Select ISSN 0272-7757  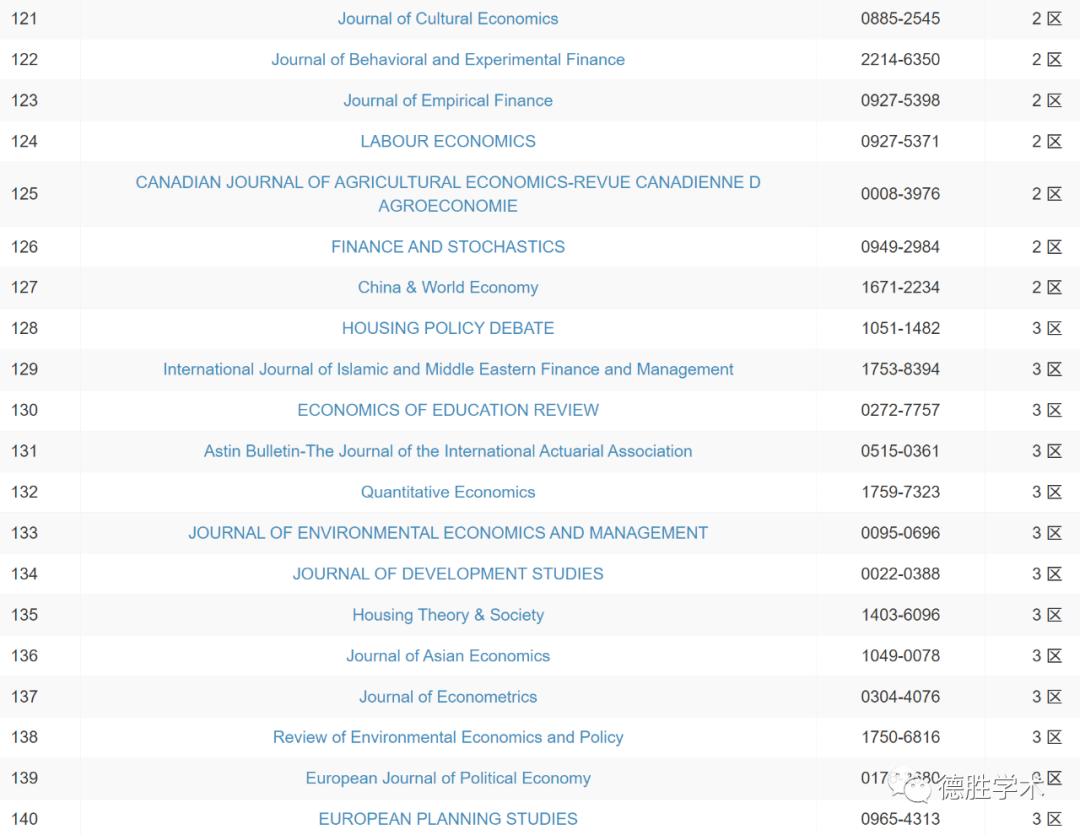tap(900, 410)
